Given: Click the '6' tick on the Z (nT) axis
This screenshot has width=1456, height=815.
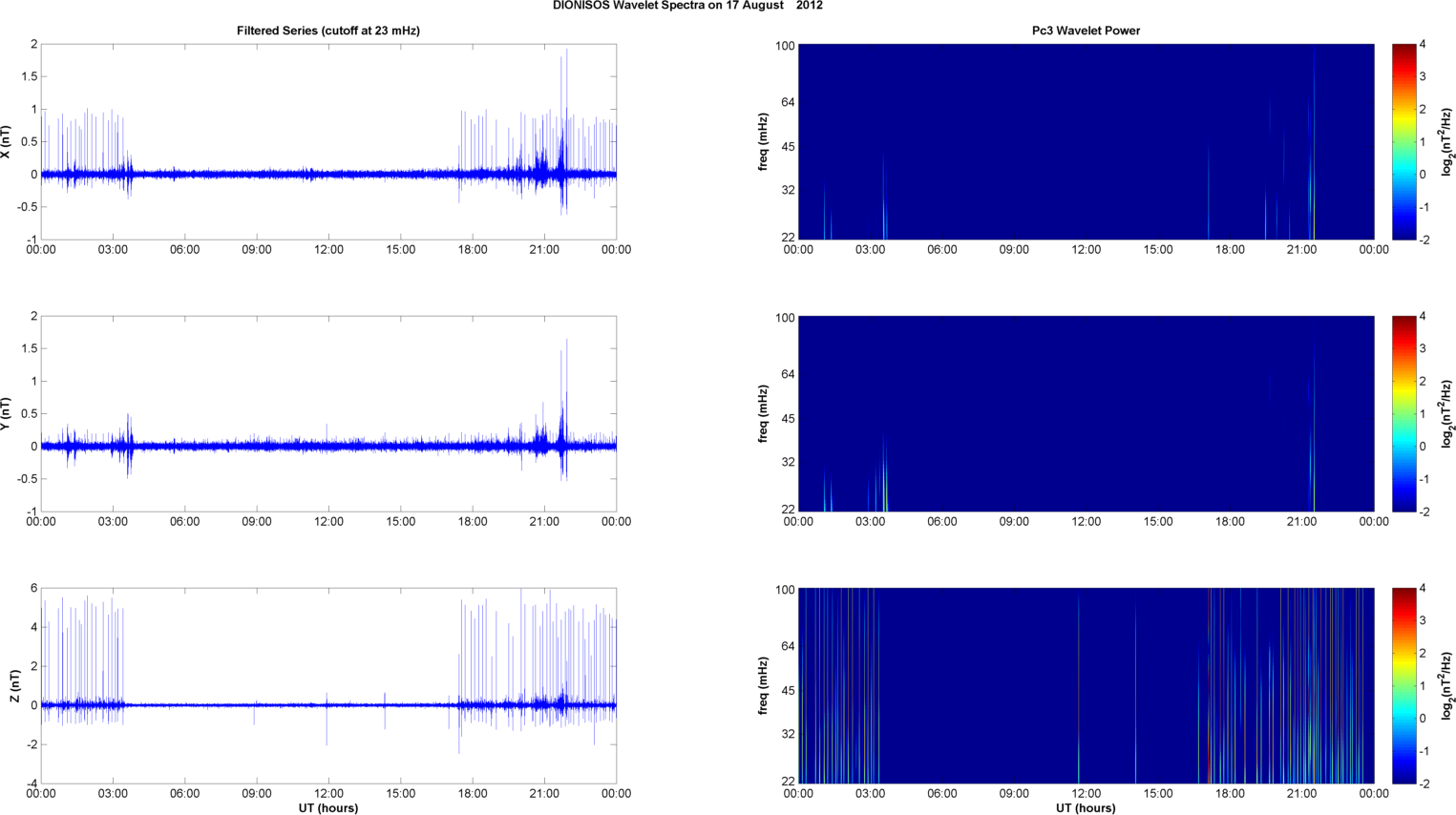Looking at the screenshot, I should point(33,589).
